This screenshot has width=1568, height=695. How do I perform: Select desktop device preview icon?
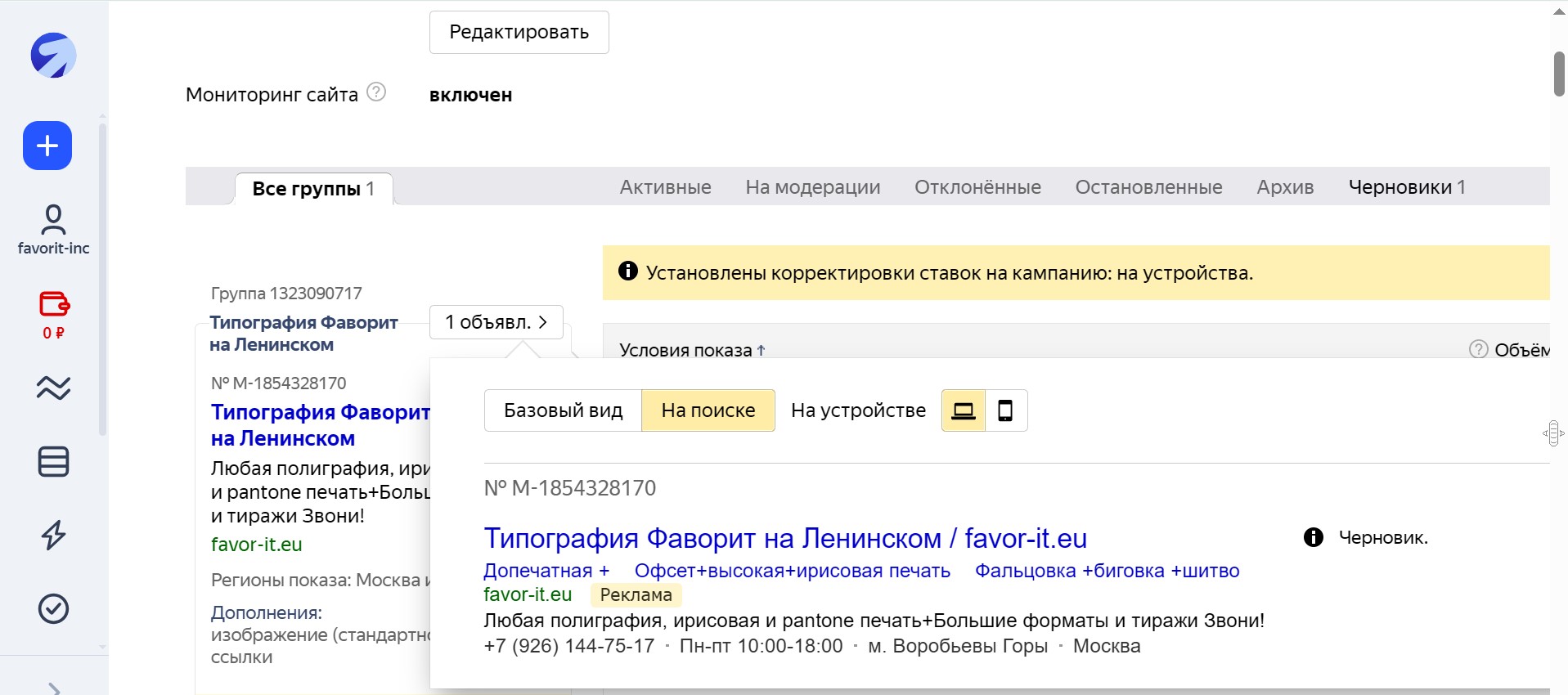click(x=964, y=410)
